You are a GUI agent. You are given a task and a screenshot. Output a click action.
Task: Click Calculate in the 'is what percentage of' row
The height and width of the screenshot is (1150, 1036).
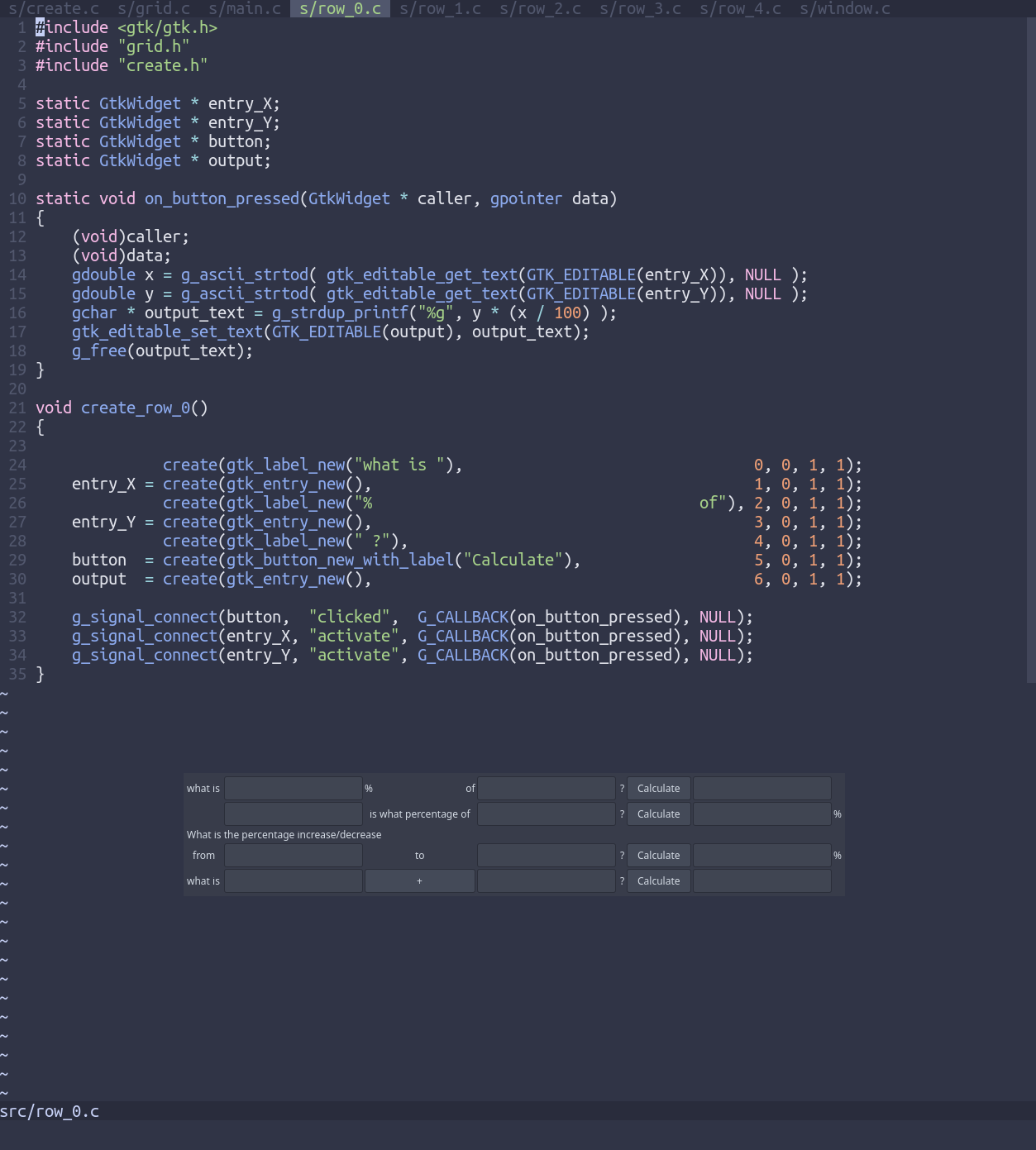[x=658, y=814]
